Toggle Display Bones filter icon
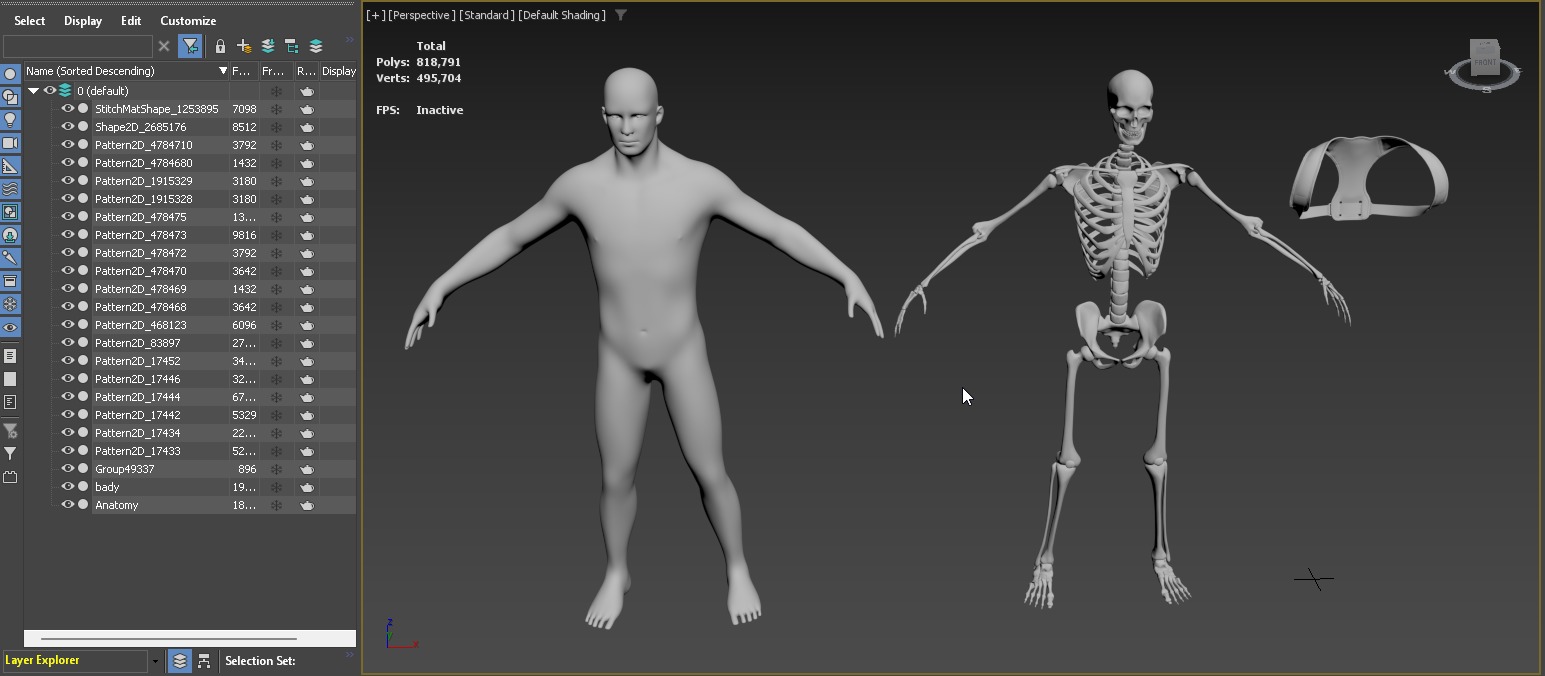The width and height of the screenshot is (1545, 676). (x=10, y=258)
